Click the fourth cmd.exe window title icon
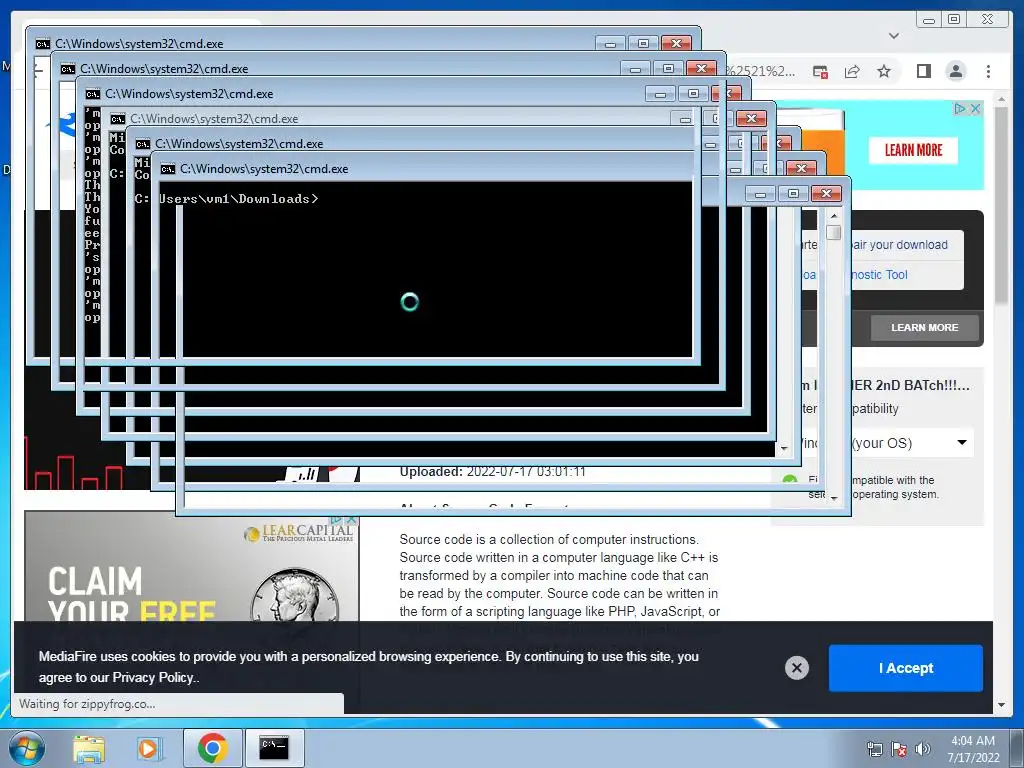 tap(118, 119)
